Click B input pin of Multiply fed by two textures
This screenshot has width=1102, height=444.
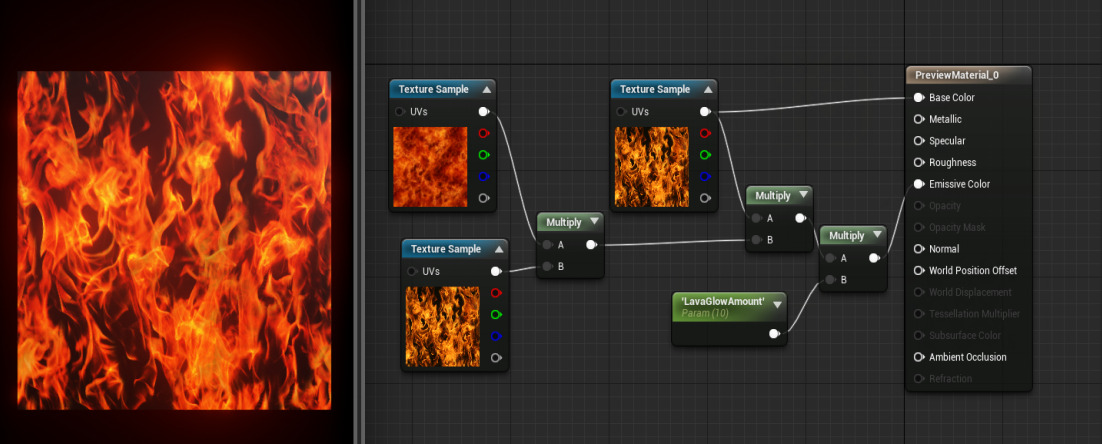coord(547,266)
